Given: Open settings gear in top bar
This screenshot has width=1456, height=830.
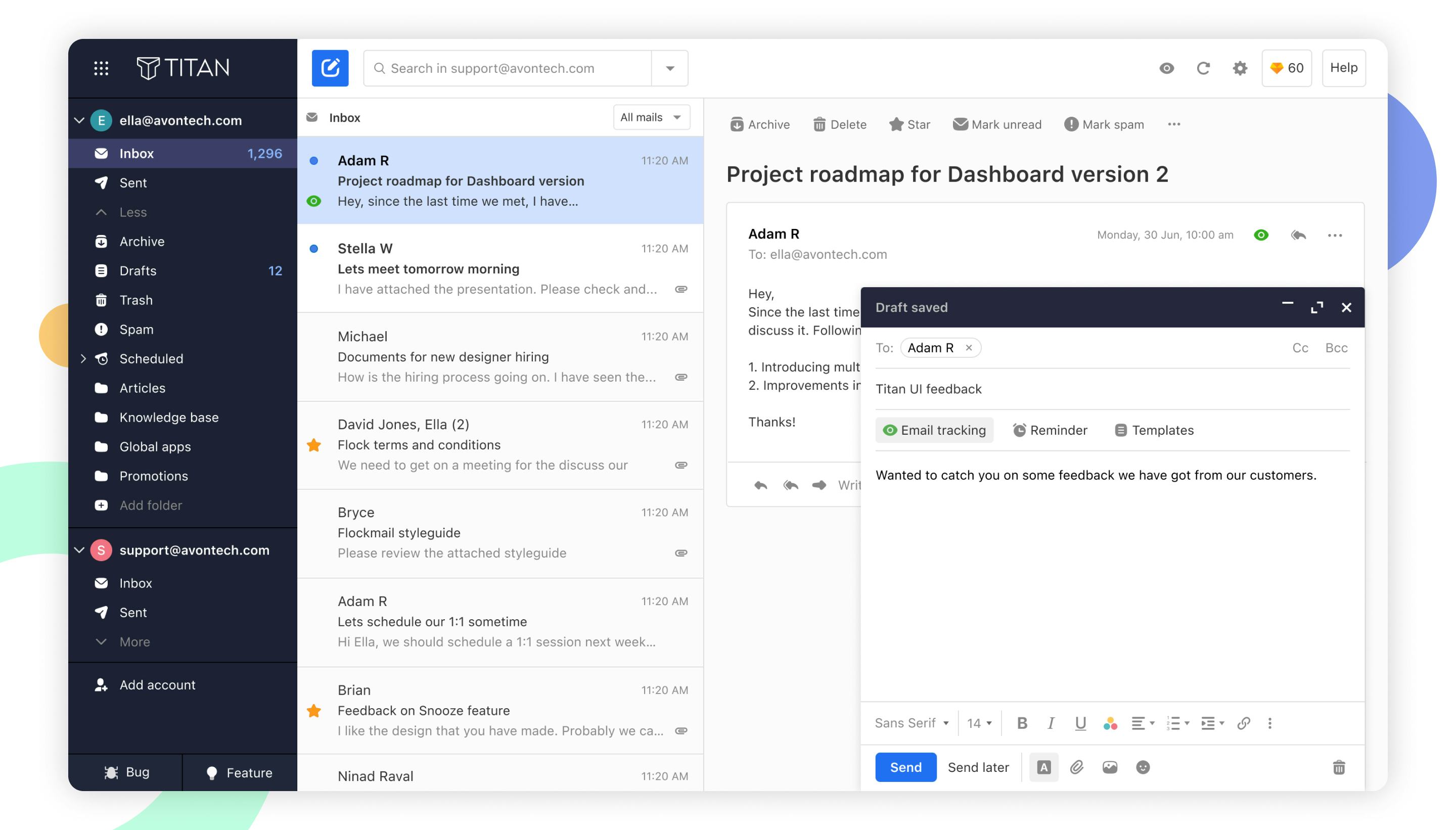Looking at the screenshot, I should 1239,68.
